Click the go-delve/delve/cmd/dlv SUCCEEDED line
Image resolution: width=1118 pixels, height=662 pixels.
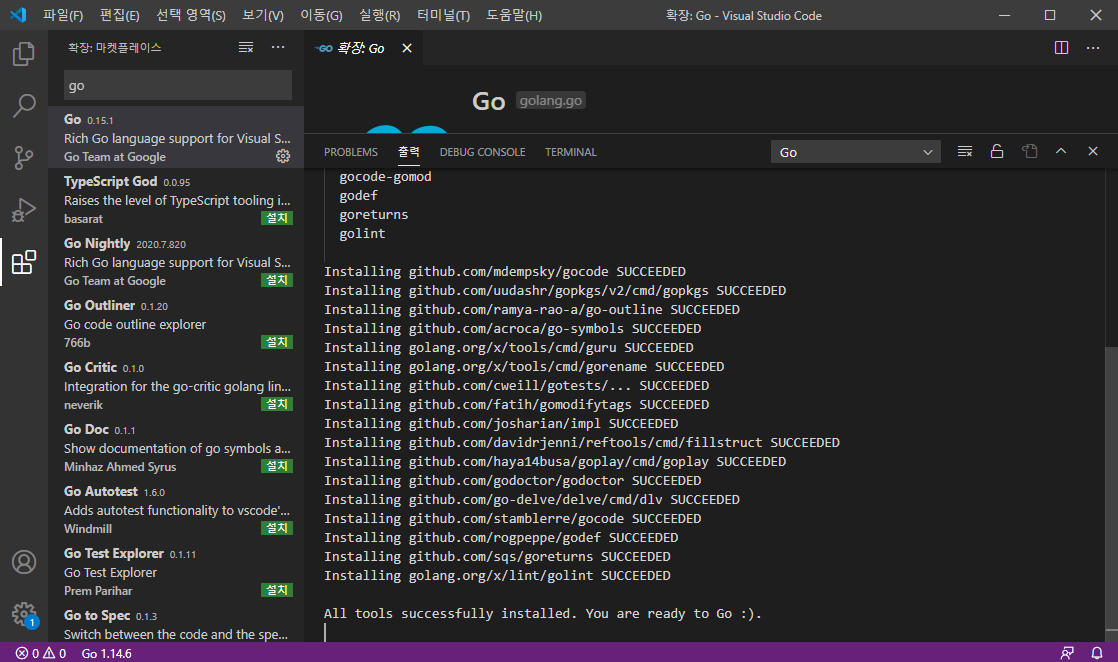532,499
